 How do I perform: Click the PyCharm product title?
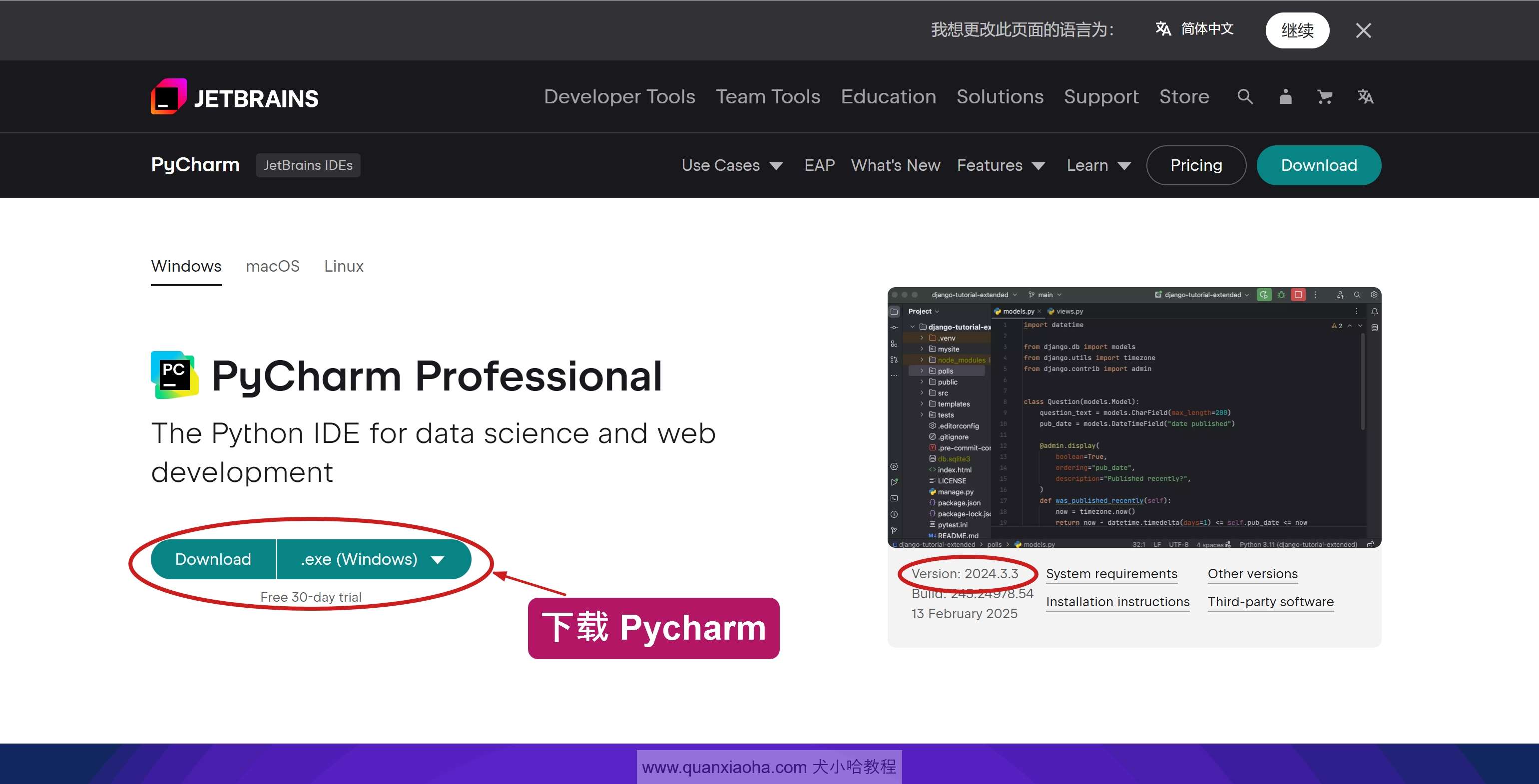coord(195,165)
